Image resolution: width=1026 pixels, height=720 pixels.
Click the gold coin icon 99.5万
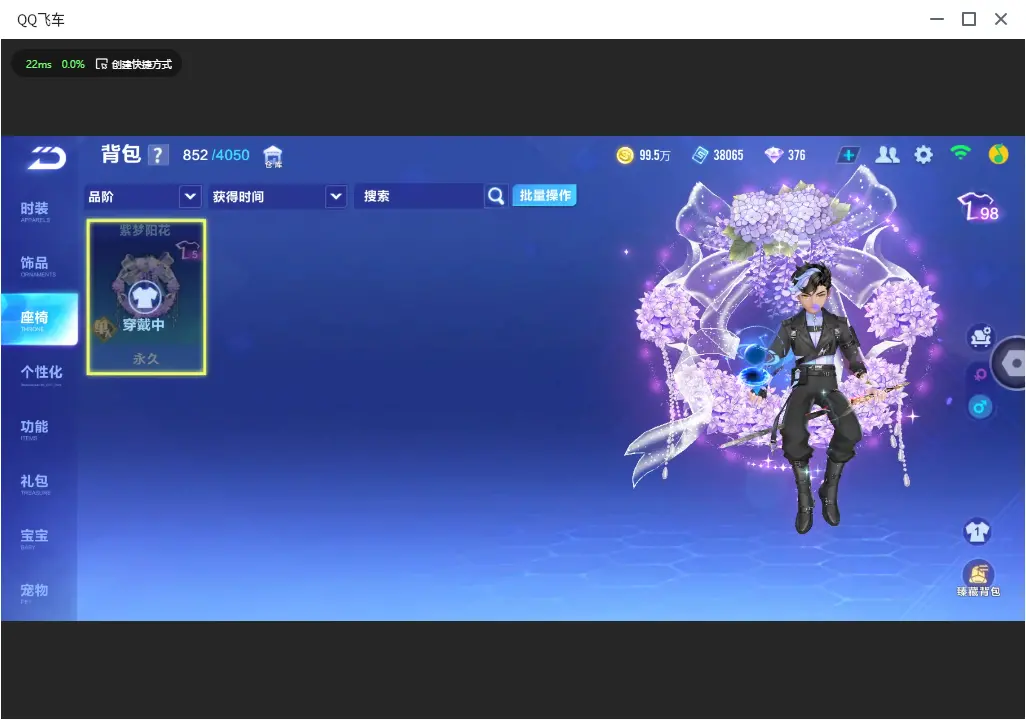click(625, 155)
